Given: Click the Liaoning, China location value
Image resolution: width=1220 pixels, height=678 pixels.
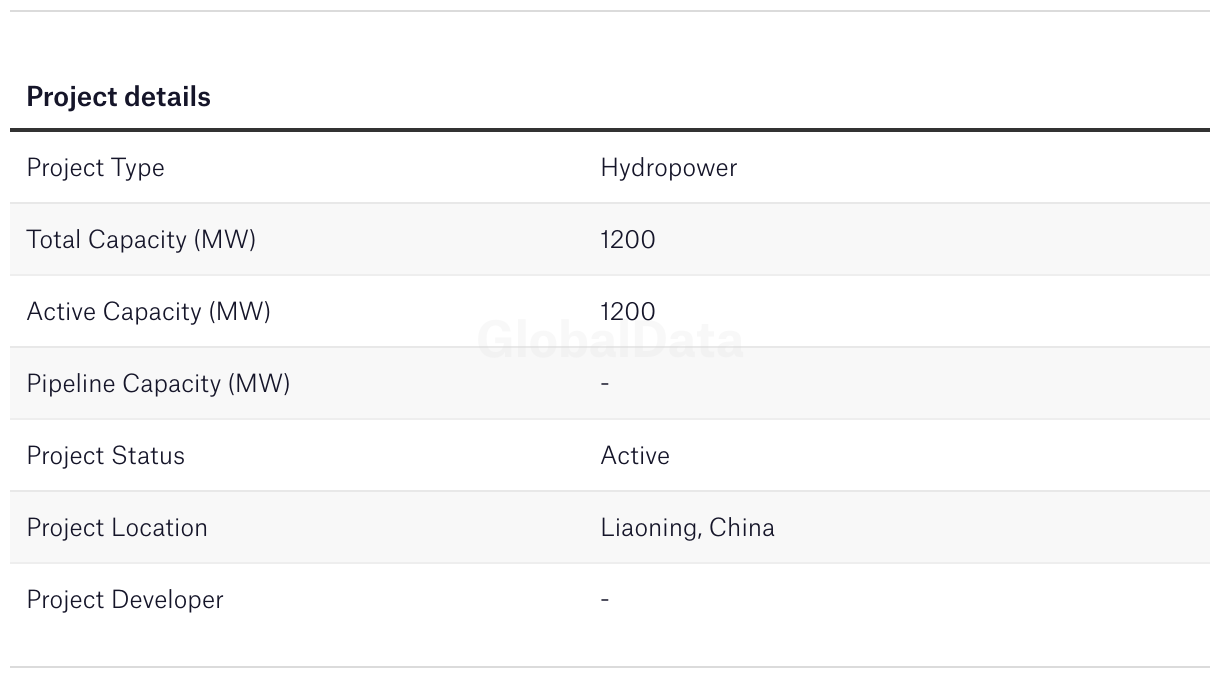Looking at the screenshot, I should [x=687, y=528].
